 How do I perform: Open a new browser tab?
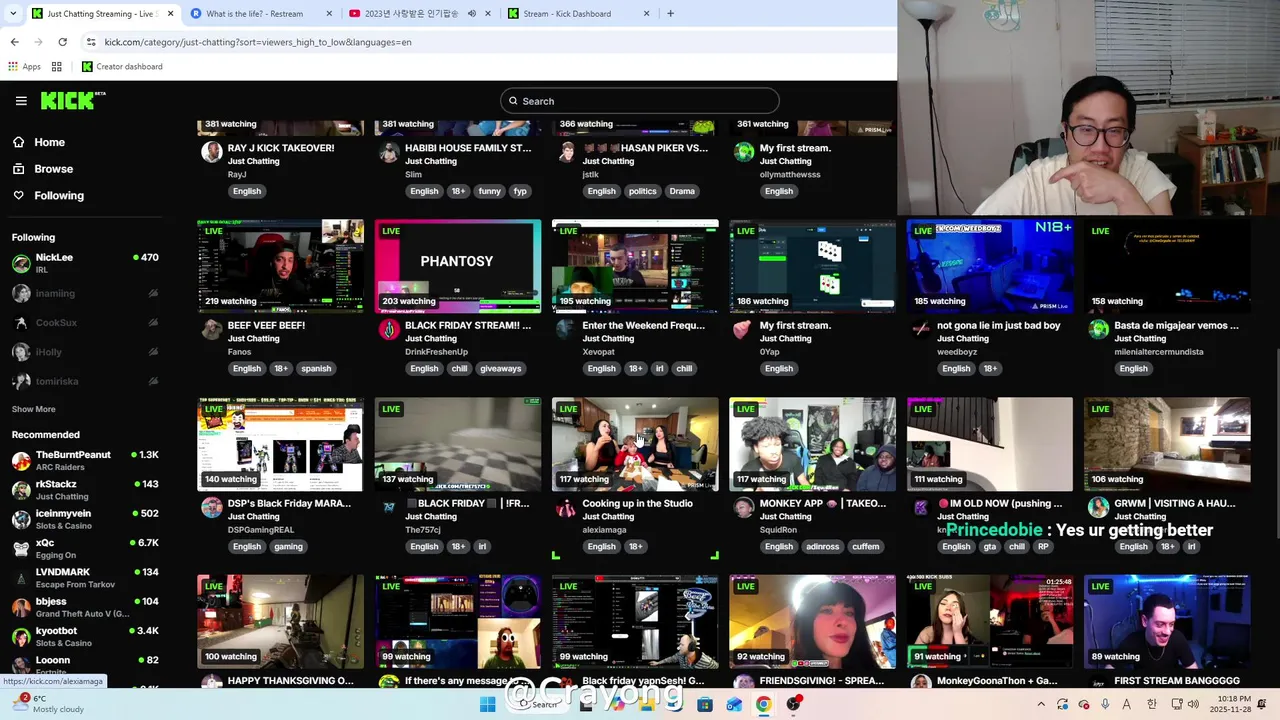click(x=670, y=14)
